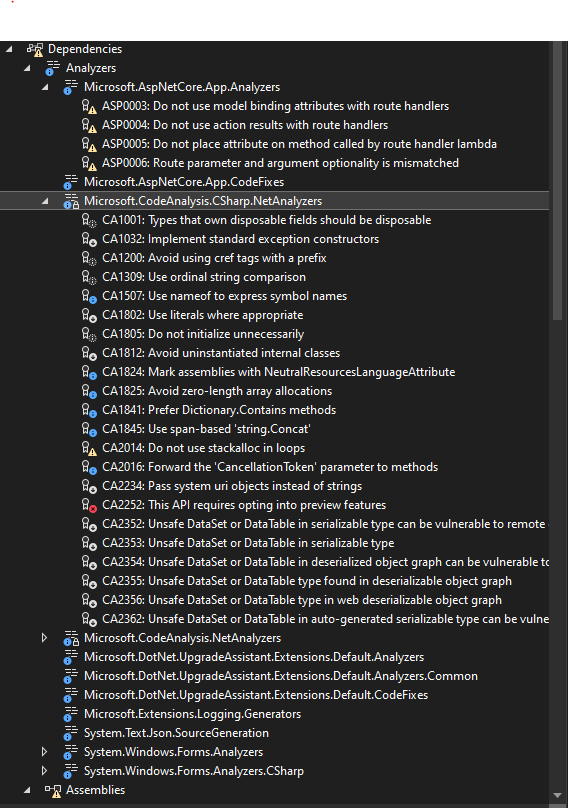This screenshot has height=808, width=568.
Task: Collapse the Analyzers node
Action: (27, 69)
